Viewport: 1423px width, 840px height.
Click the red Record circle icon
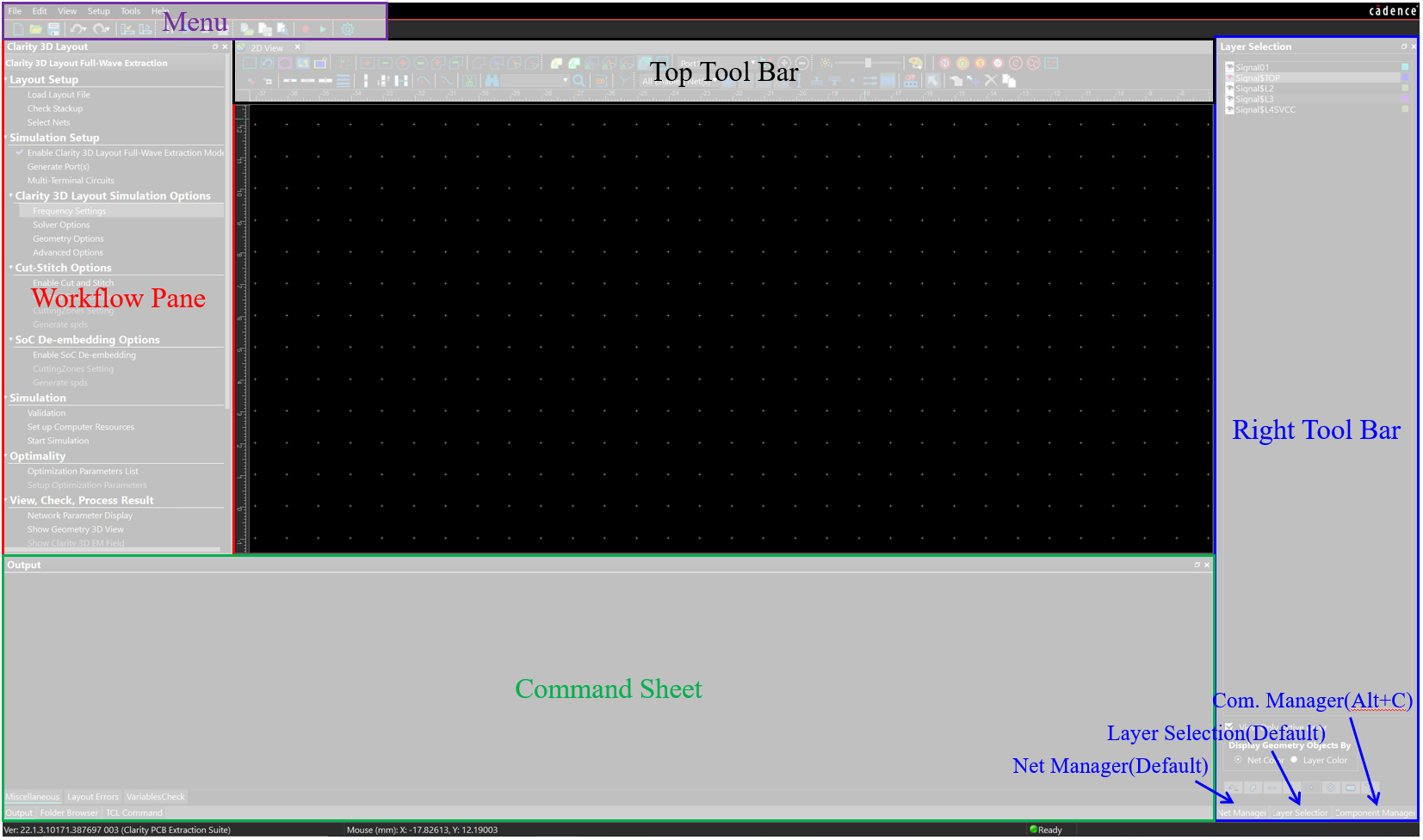(306, 29)
